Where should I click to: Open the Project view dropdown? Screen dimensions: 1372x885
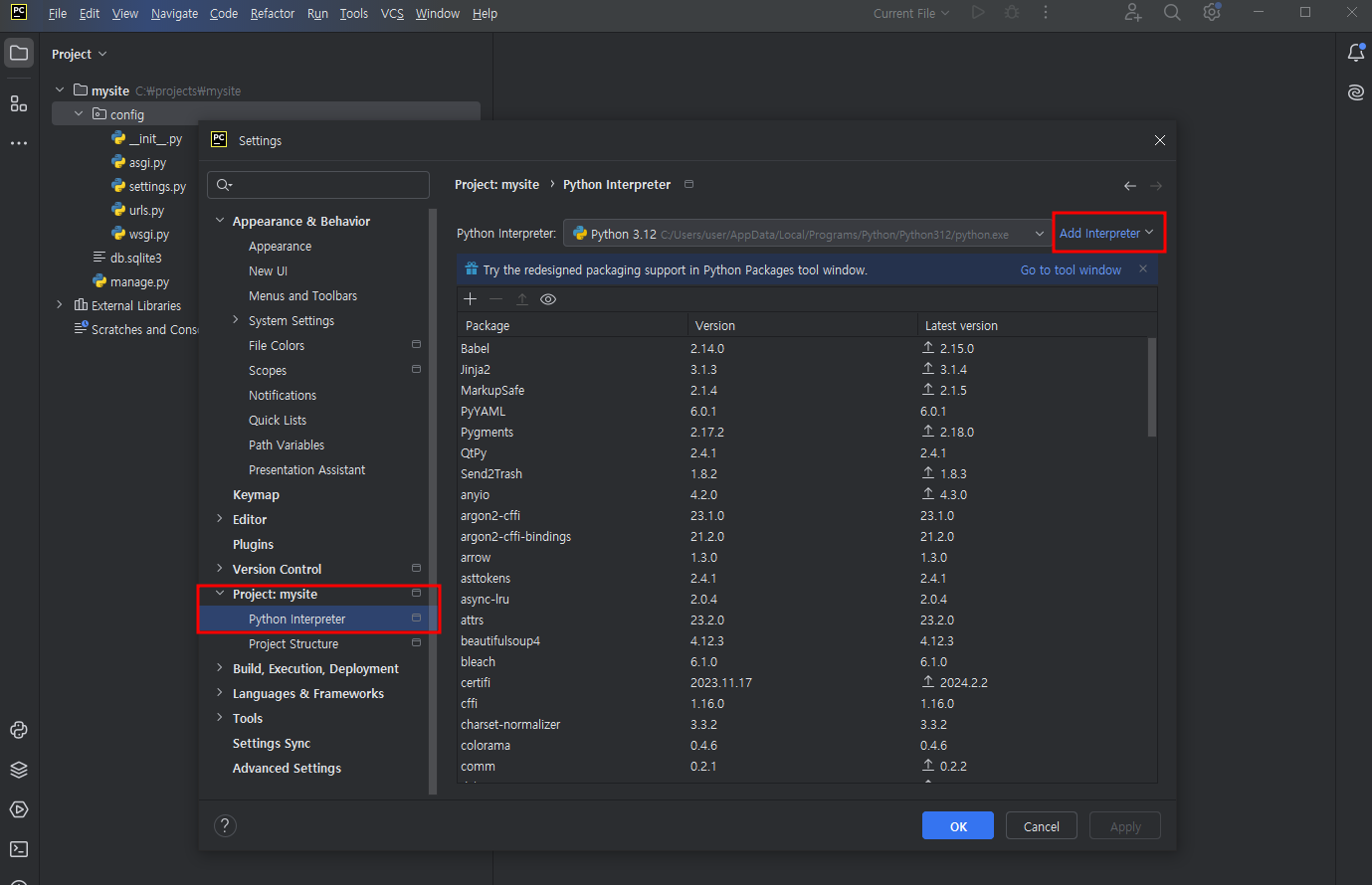pos(80,54)
